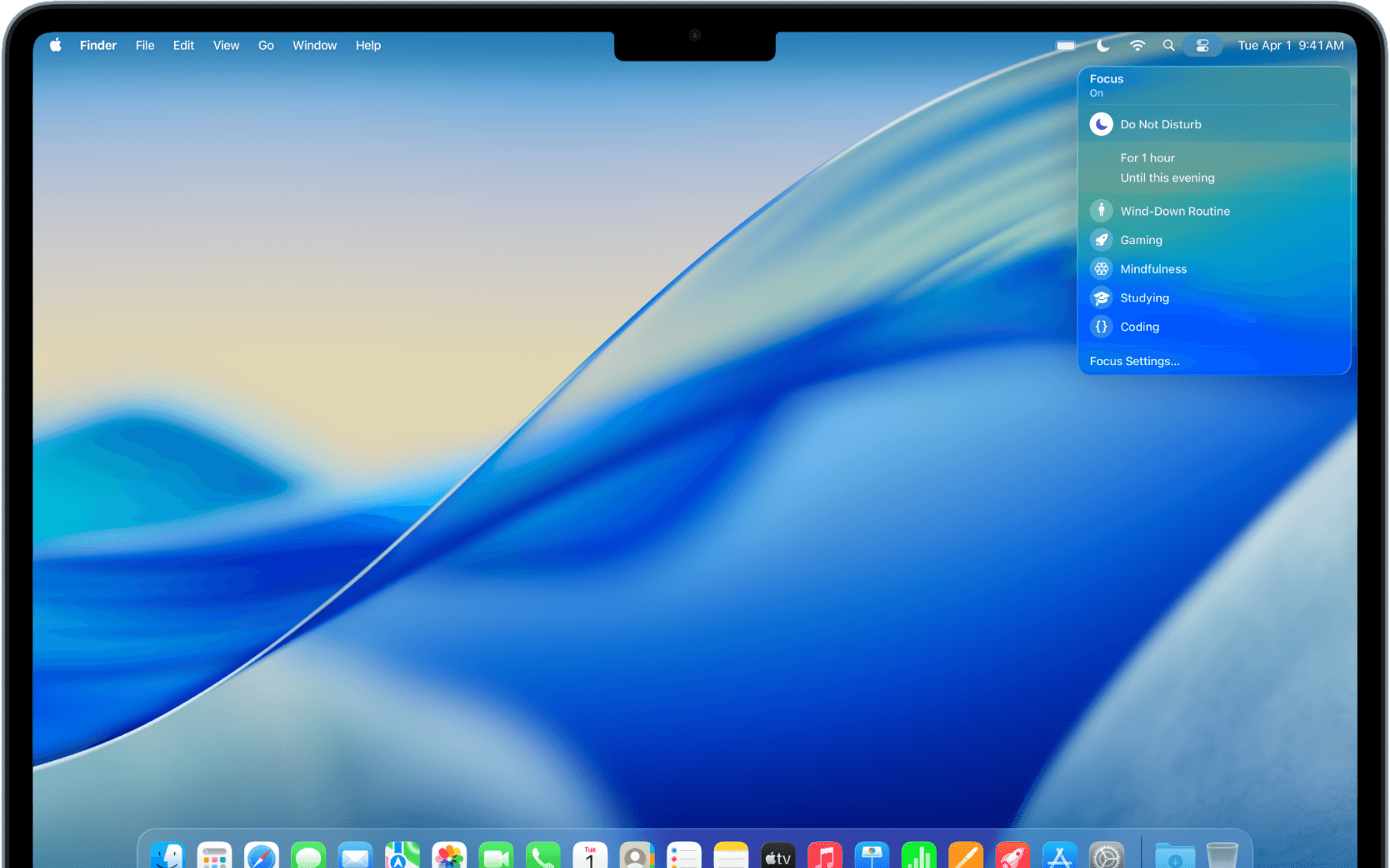Switch on the Studying focus
The image size is (1390, 868).
pos(1214,298)
